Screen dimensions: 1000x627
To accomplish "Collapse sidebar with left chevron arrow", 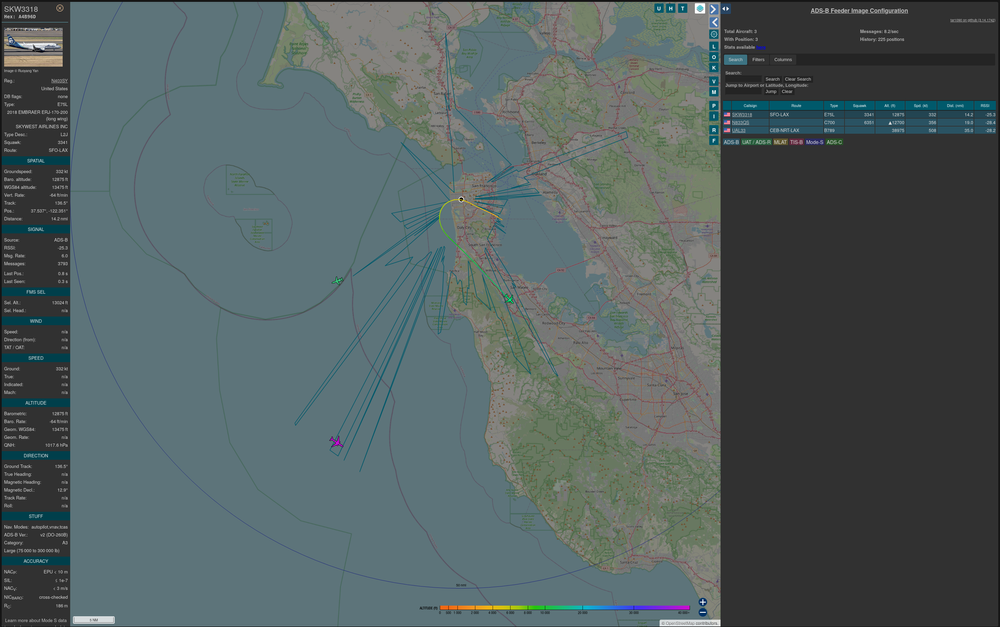I will (714, 21).
